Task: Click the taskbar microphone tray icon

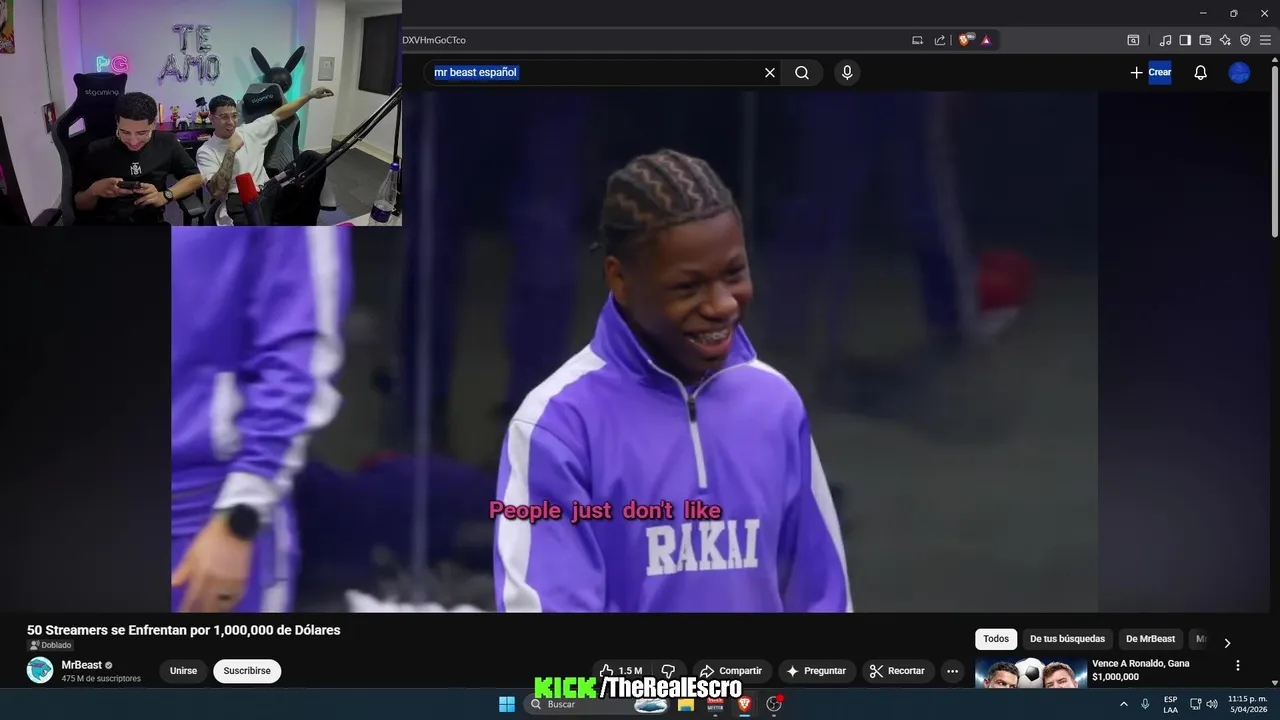Action: point(1145,704)
